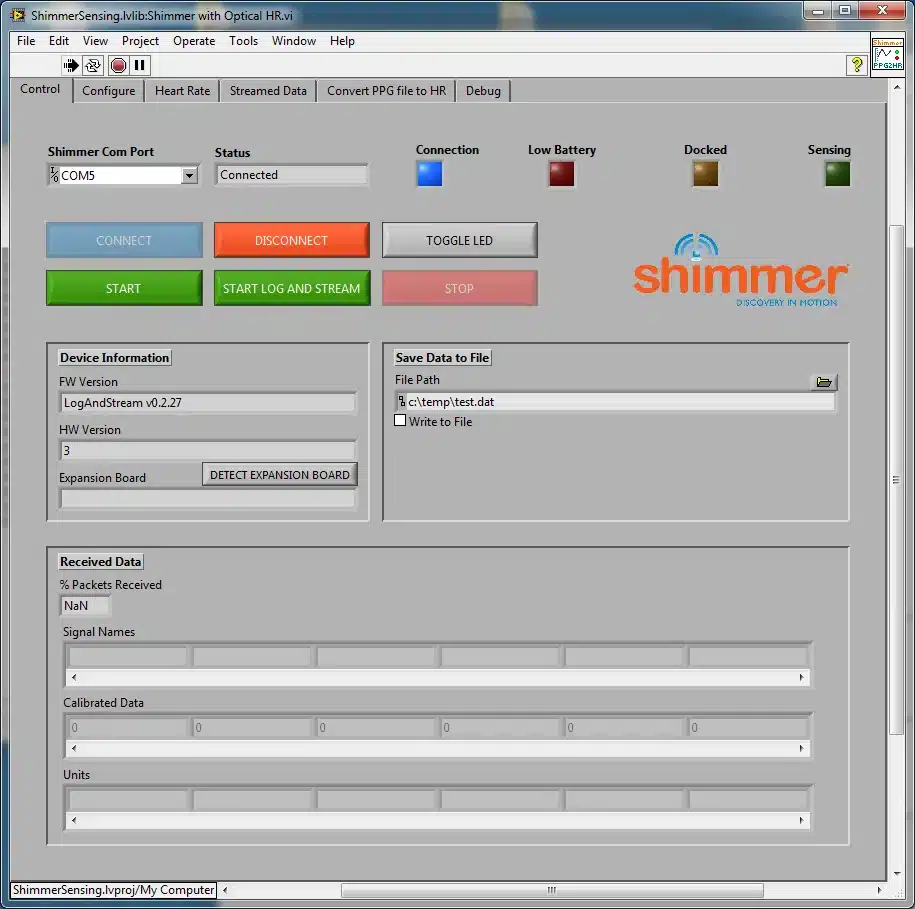The height and width of the screenshot is (909, 915).
Task: Click first Units cell
Action: [128, 799]
